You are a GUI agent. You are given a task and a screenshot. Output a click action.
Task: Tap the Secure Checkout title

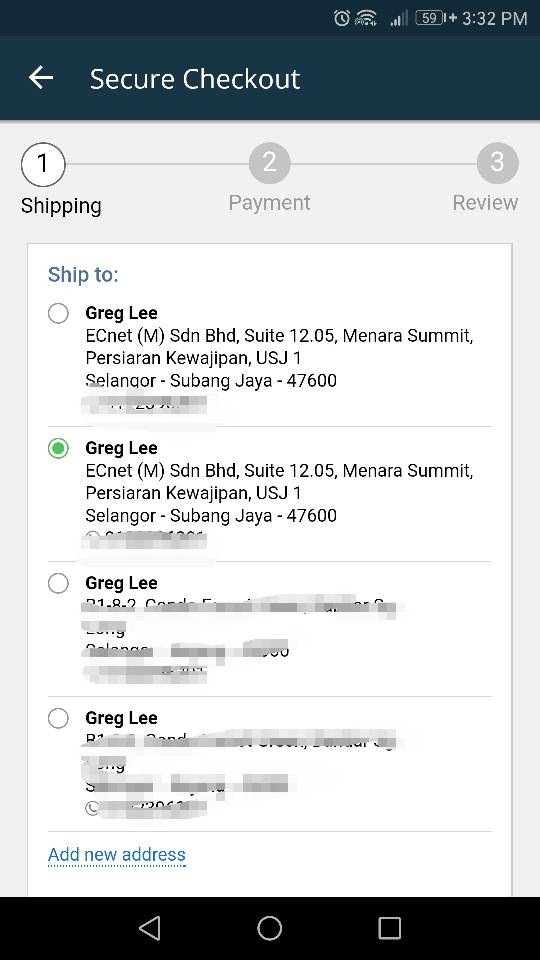point(195,79)
